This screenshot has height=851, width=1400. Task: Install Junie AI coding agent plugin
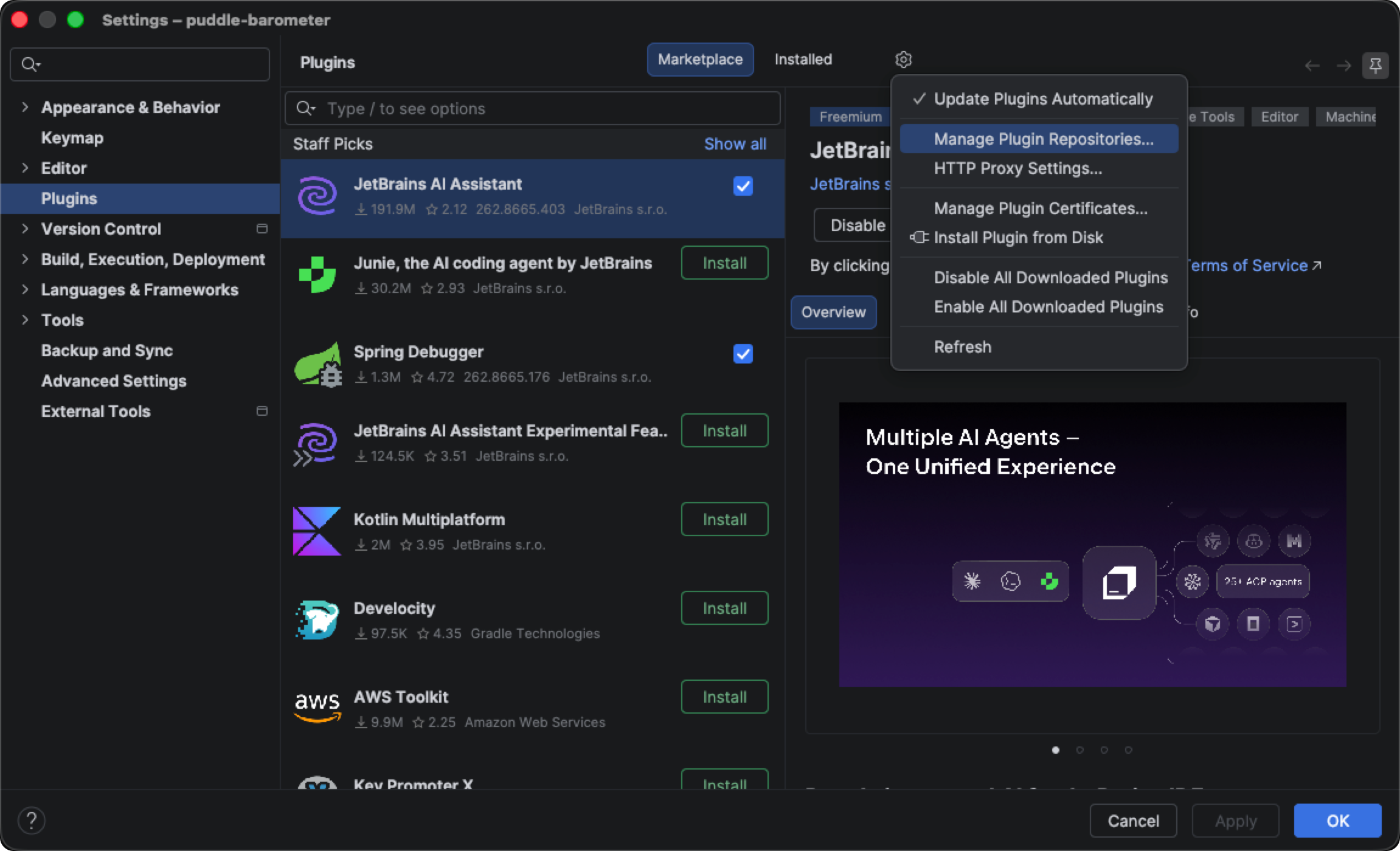[x=724, y=263]
